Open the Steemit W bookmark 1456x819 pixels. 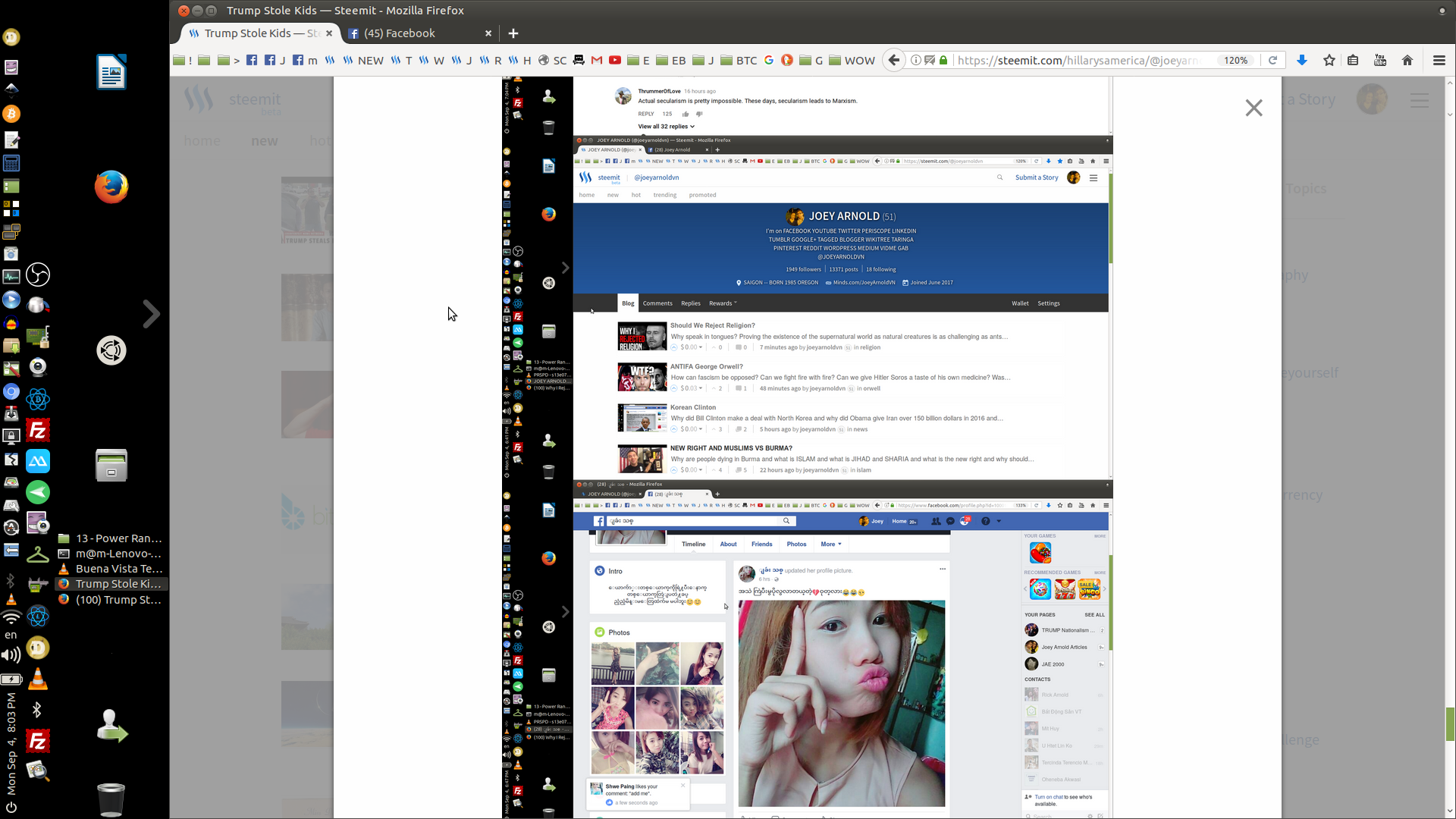pyautogui.click(x=431, y=61)
